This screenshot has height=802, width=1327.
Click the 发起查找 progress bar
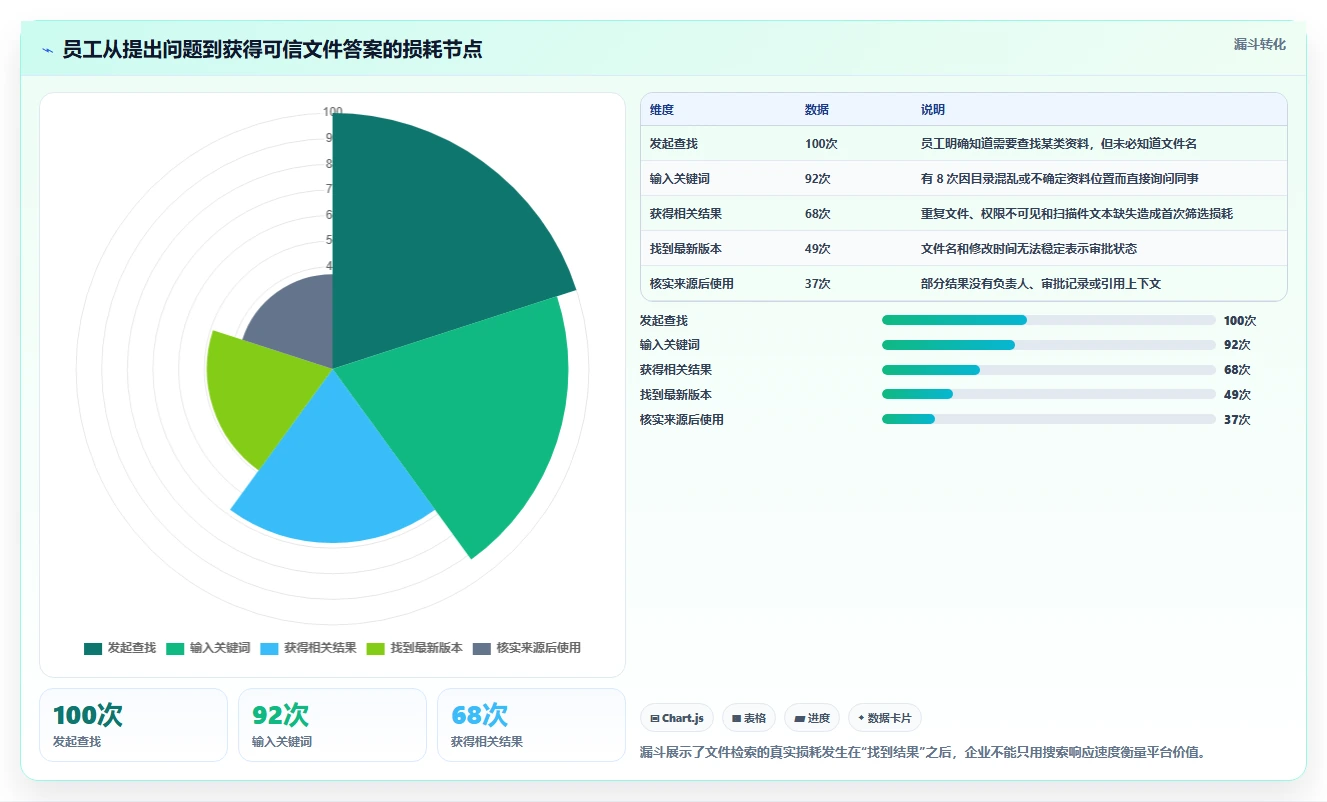click(x=1049, y=320)
